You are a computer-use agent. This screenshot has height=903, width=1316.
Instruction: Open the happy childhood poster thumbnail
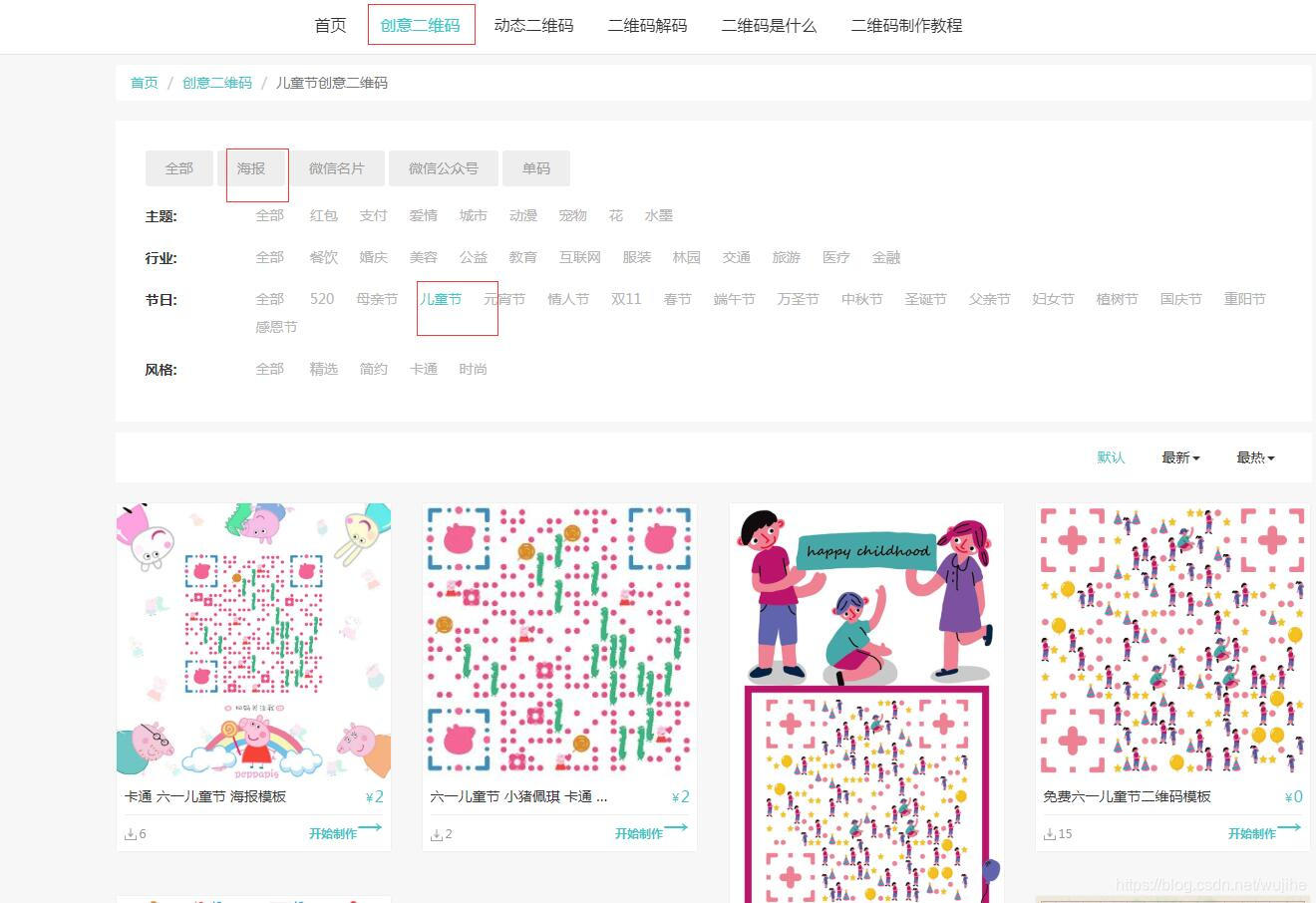(866, 703)
